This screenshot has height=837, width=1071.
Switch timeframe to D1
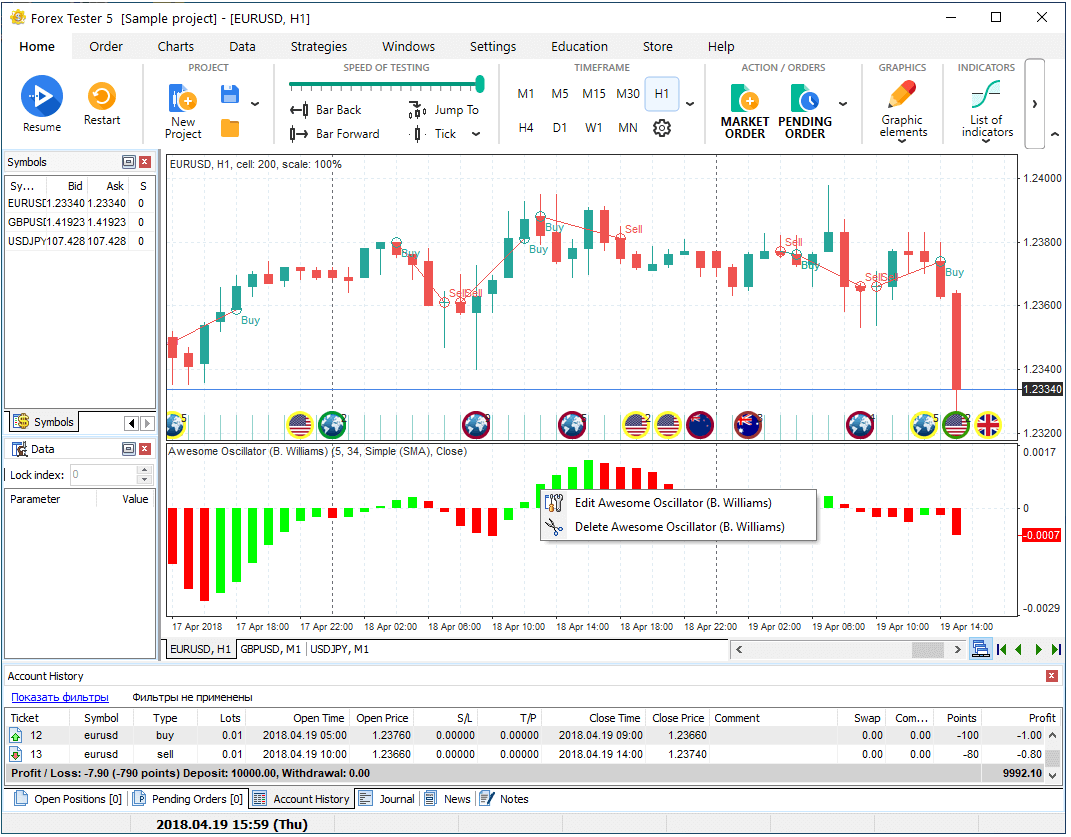coord(559,128)
